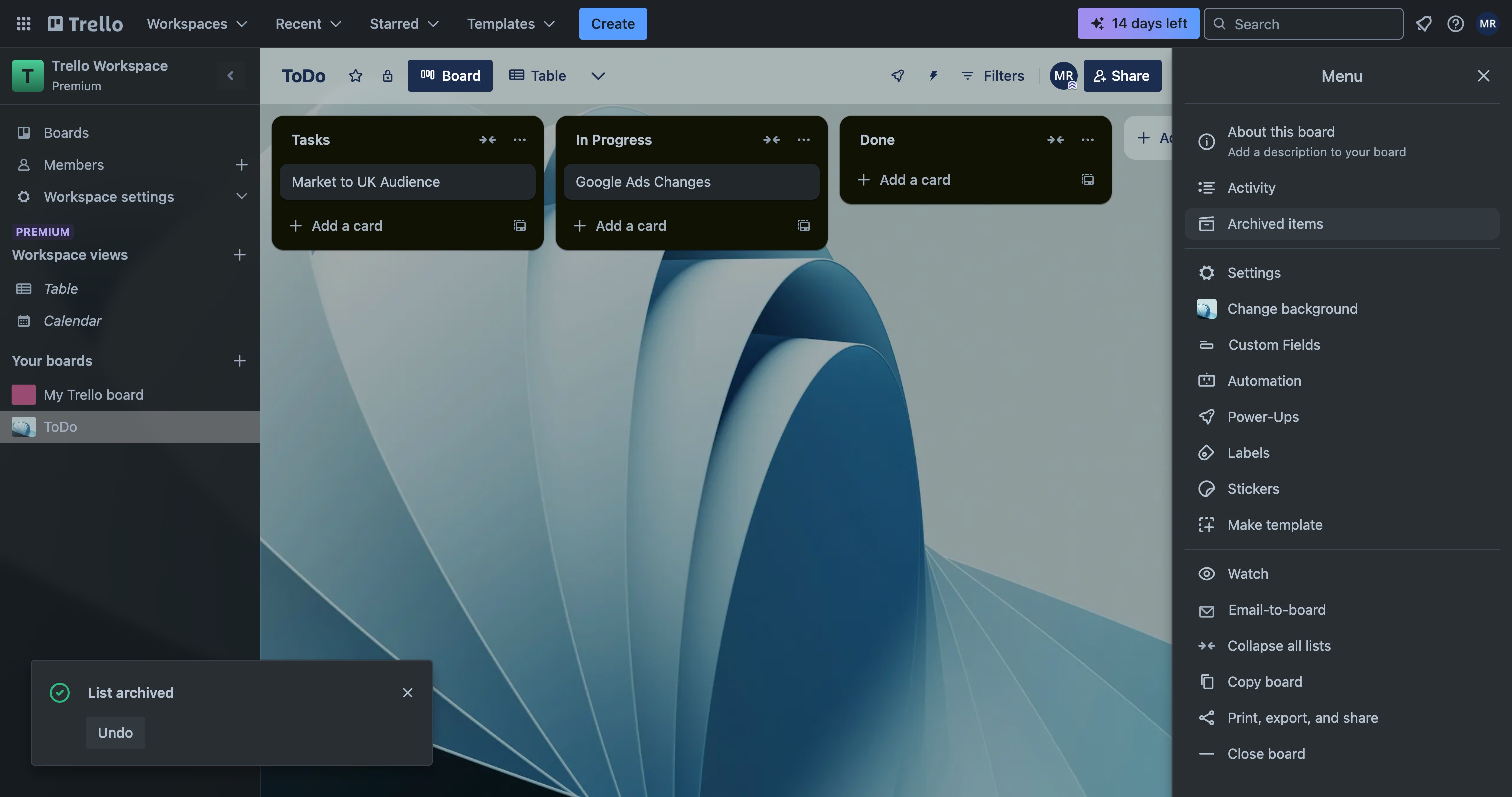Open Power-Ups rocket icon in board header
The height and width of the screenshot is (797, 1512).
tap(898, 75)
